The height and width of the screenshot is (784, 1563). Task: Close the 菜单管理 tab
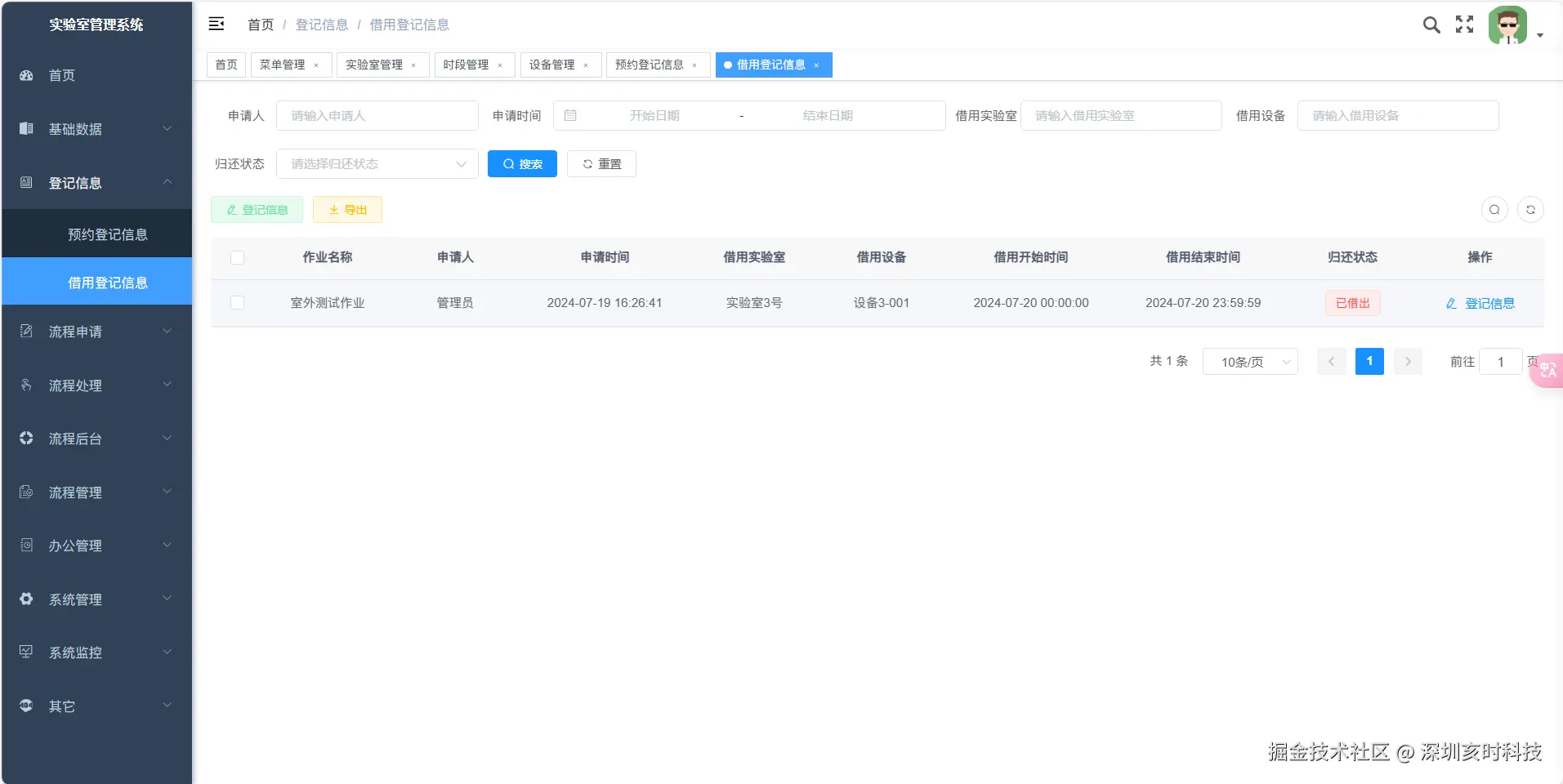click(316, 65)
